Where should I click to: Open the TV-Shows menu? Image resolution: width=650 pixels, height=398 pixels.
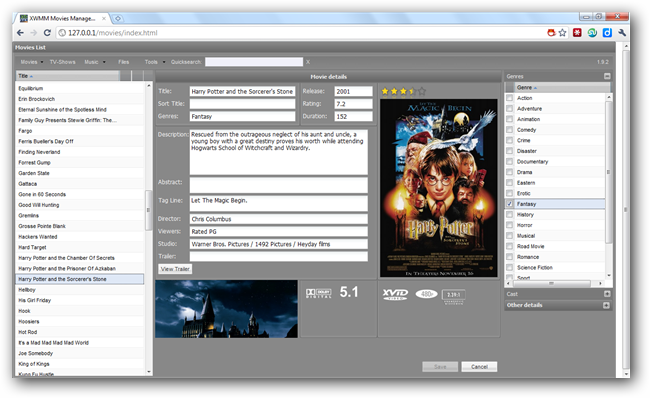[x=63, y=62]
